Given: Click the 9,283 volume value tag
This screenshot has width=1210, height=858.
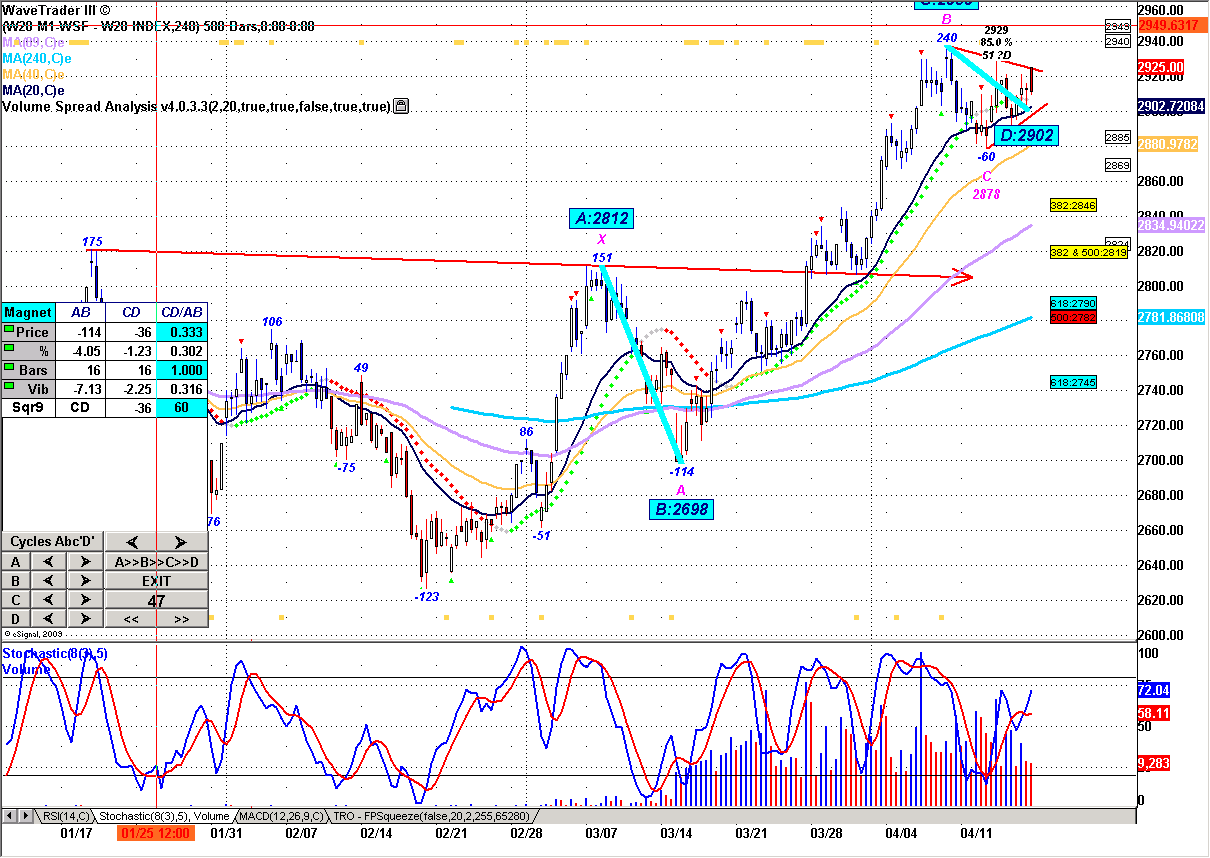Looking at the screenshot, I should coord(1154,763).
